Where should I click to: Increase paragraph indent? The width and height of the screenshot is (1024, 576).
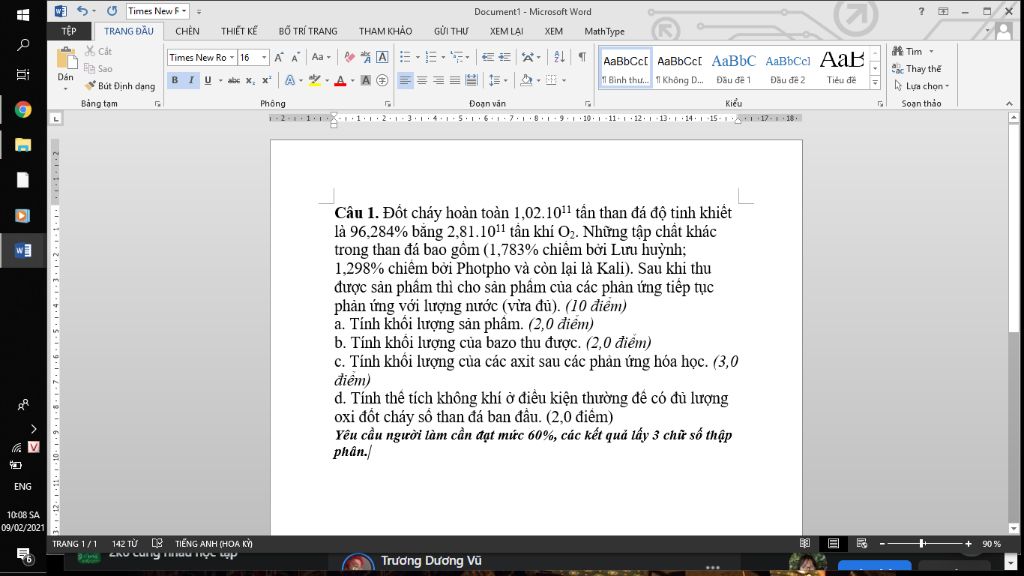click(x=505, y=57)
